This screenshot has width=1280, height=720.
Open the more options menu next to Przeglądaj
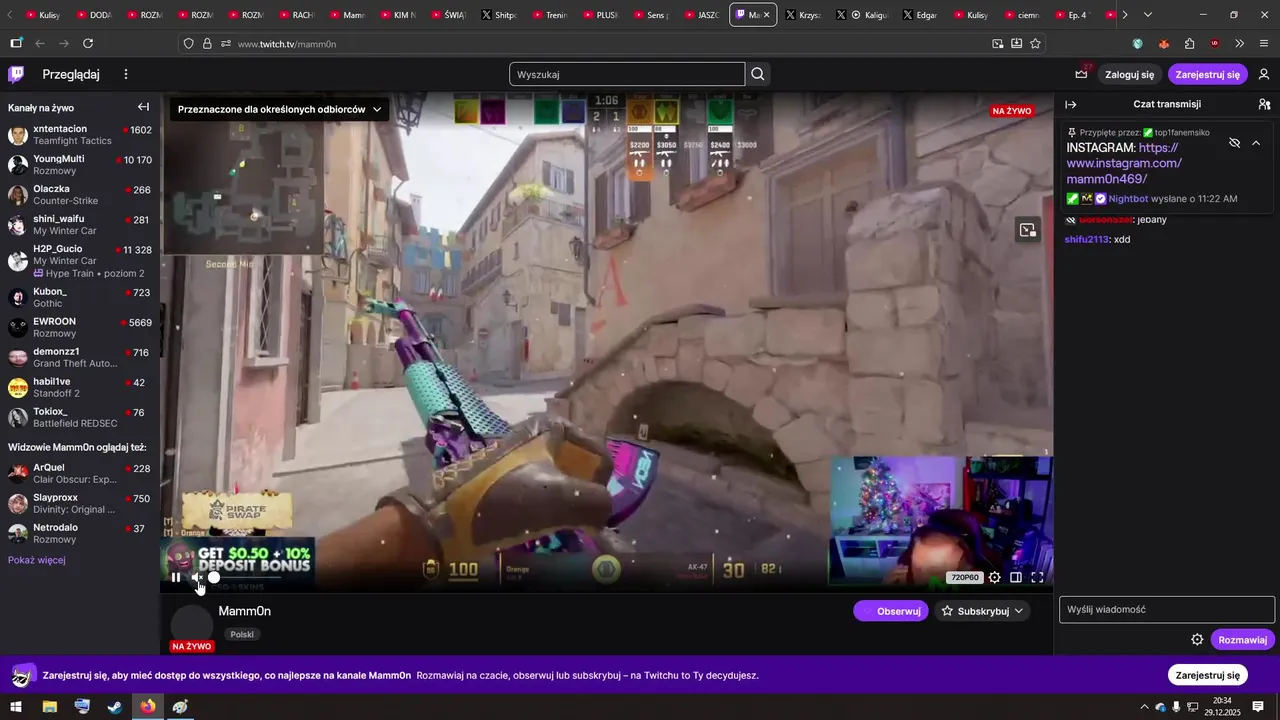tap(126, 74)
